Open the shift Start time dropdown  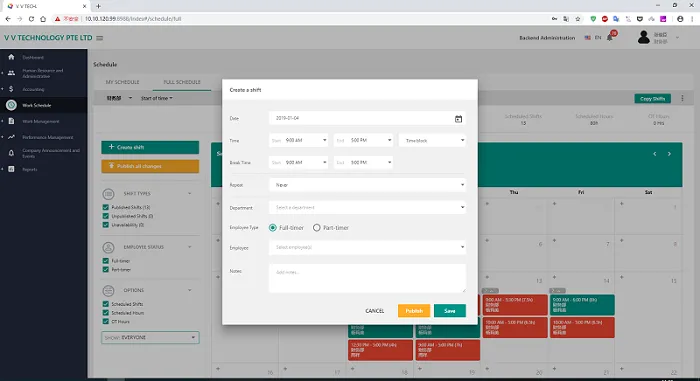299,140
